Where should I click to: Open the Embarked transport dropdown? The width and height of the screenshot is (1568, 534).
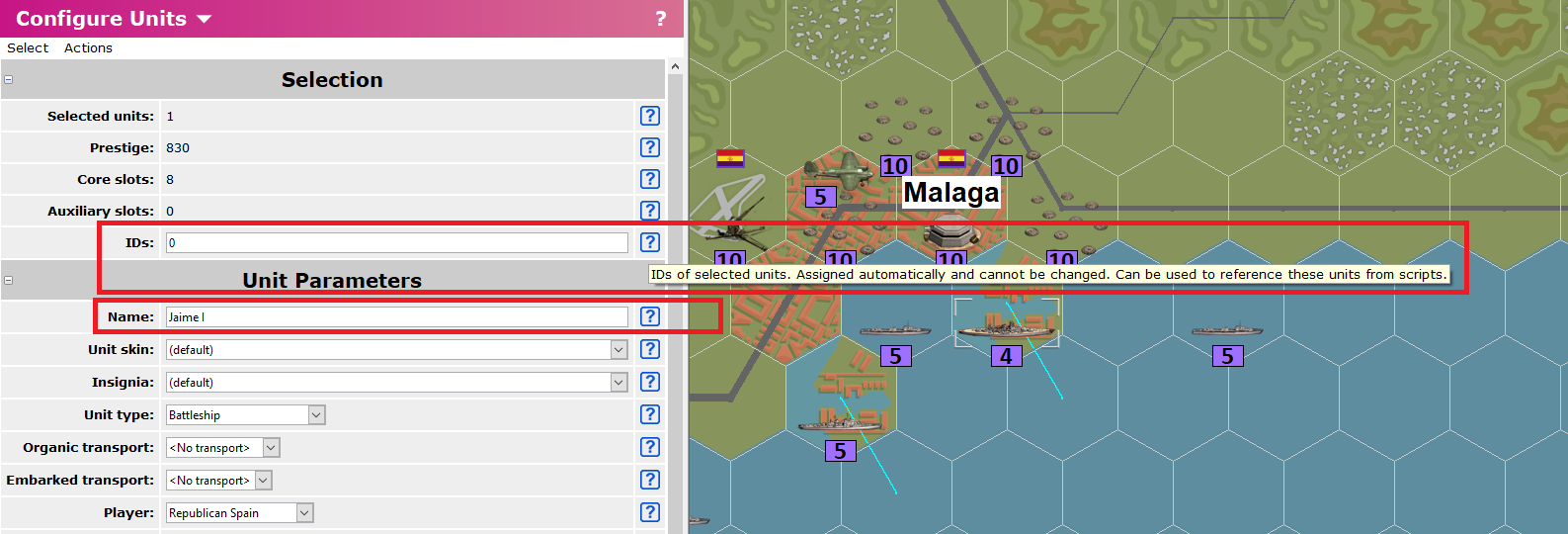point(263,480)
